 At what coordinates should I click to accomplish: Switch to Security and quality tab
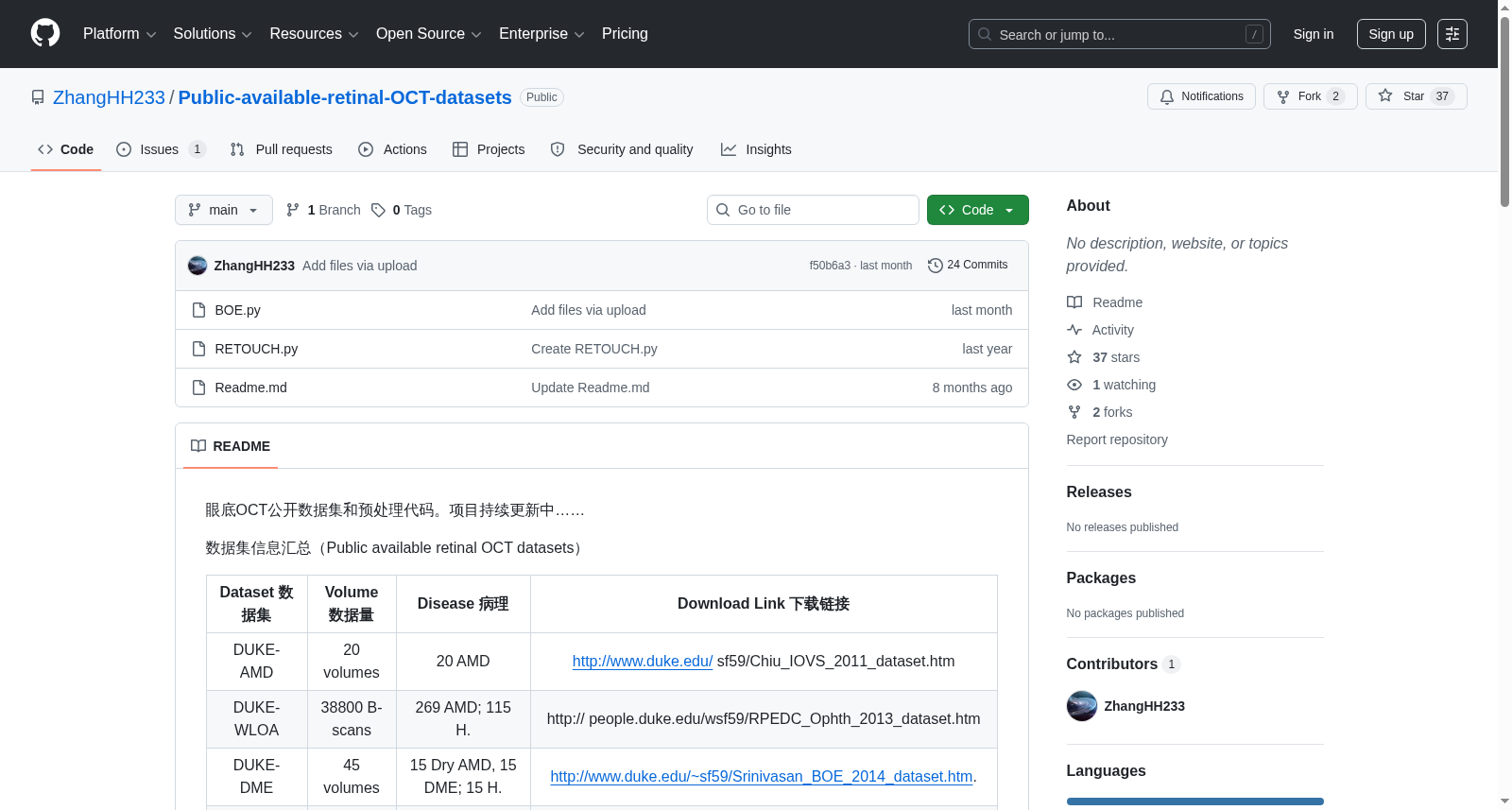click(x=622, y=149)
